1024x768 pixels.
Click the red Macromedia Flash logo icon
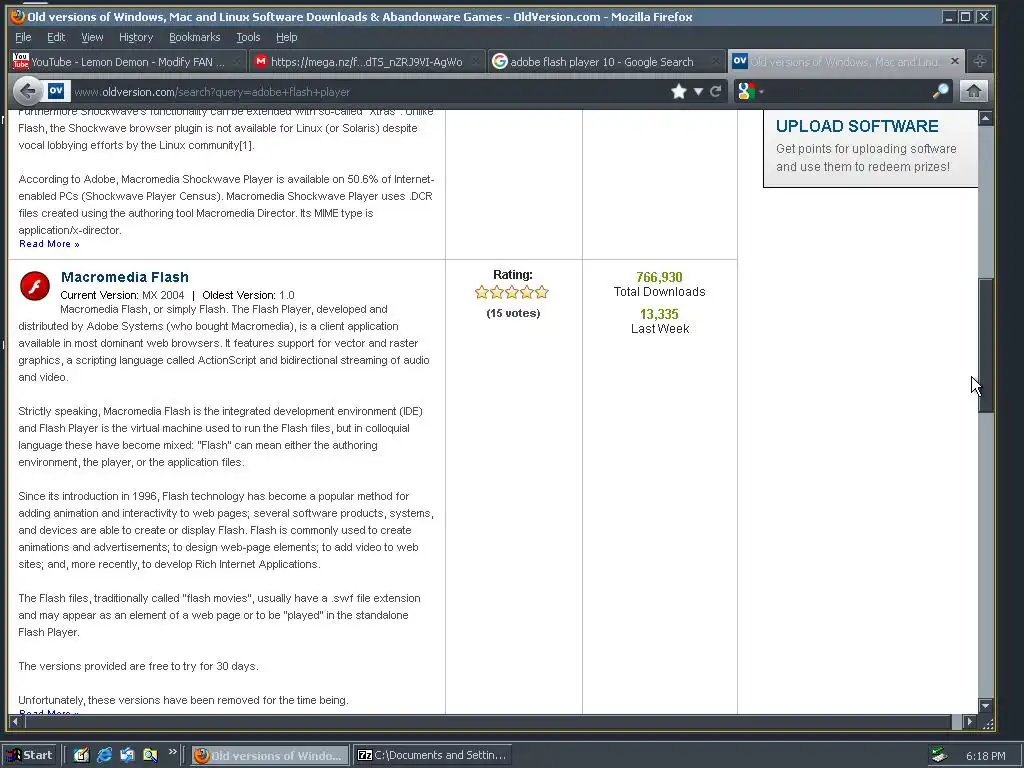coord(35,286)
